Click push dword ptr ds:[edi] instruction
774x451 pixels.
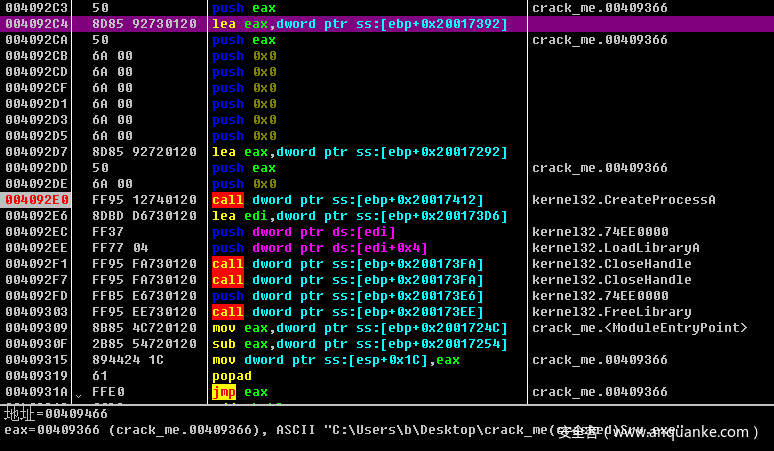[304, 232]
